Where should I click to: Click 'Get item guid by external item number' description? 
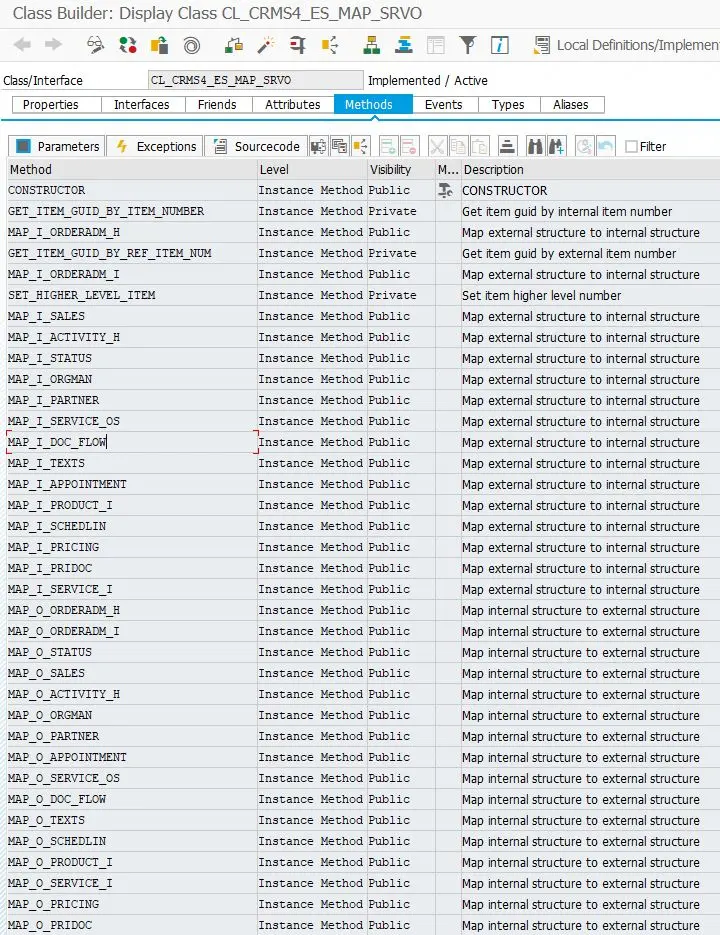(569, 253)
